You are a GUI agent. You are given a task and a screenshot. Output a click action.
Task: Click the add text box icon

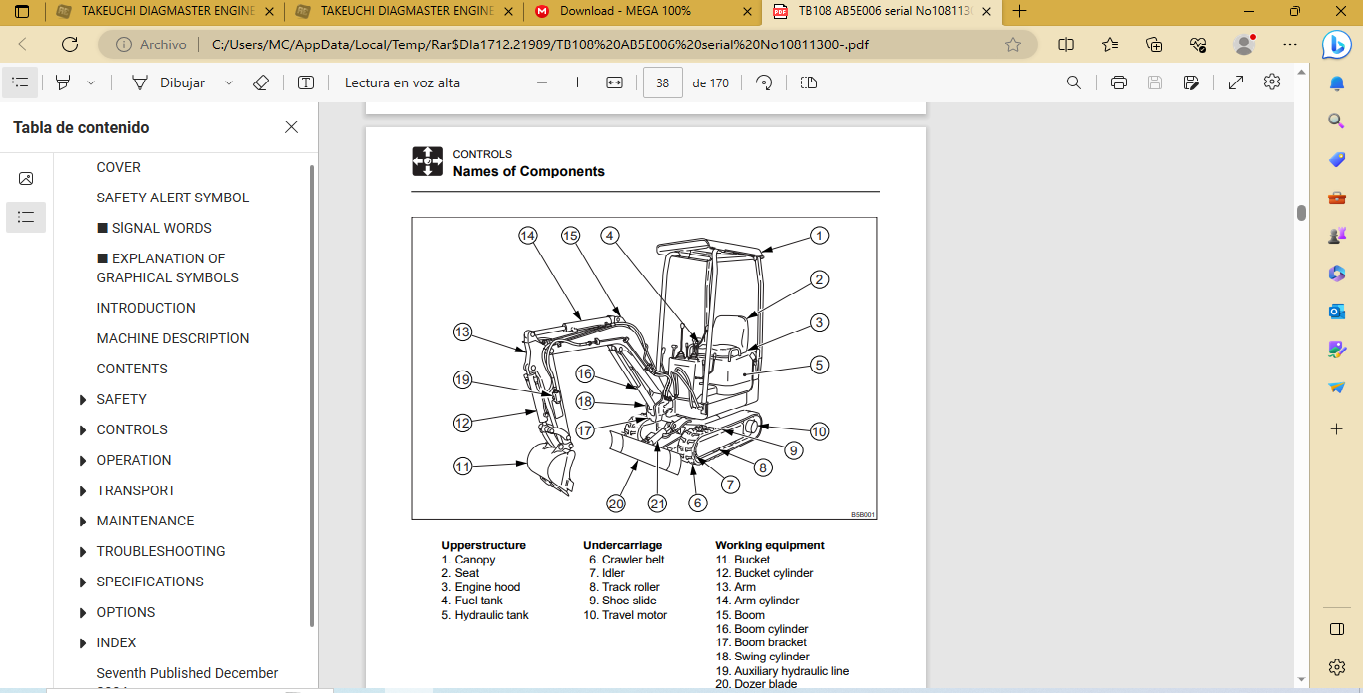click(x=306, y=83)
